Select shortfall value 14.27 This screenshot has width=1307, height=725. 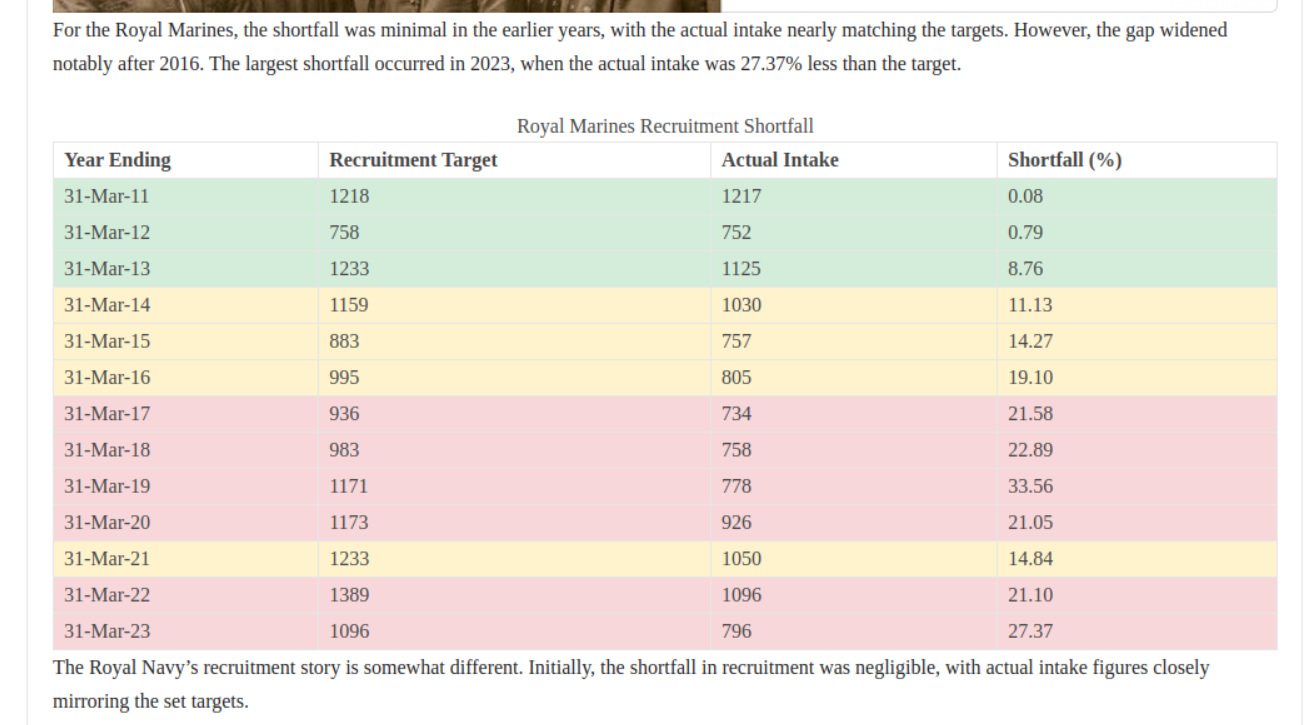(x=1137, y=341)
